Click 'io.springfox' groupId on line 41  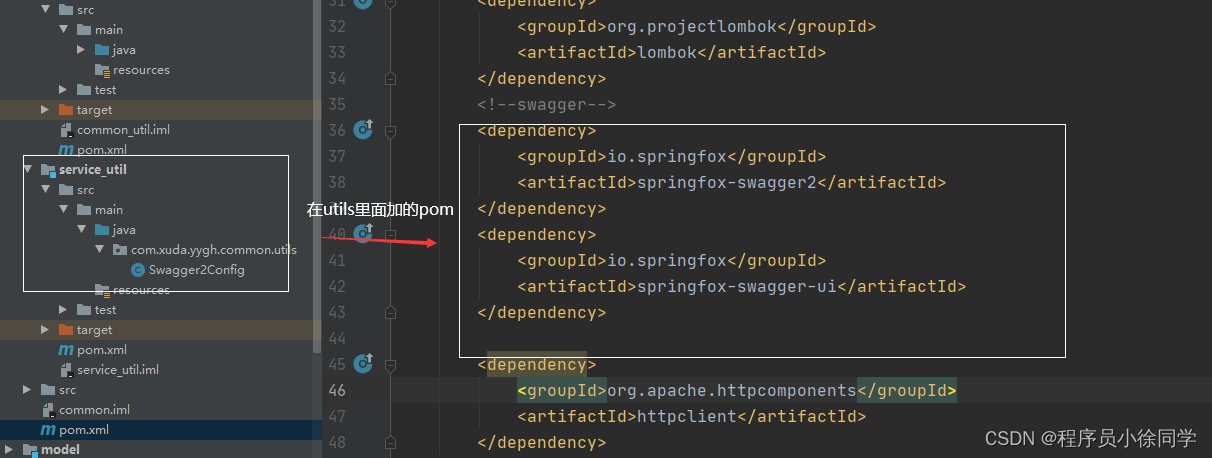(x=667, y=260)
